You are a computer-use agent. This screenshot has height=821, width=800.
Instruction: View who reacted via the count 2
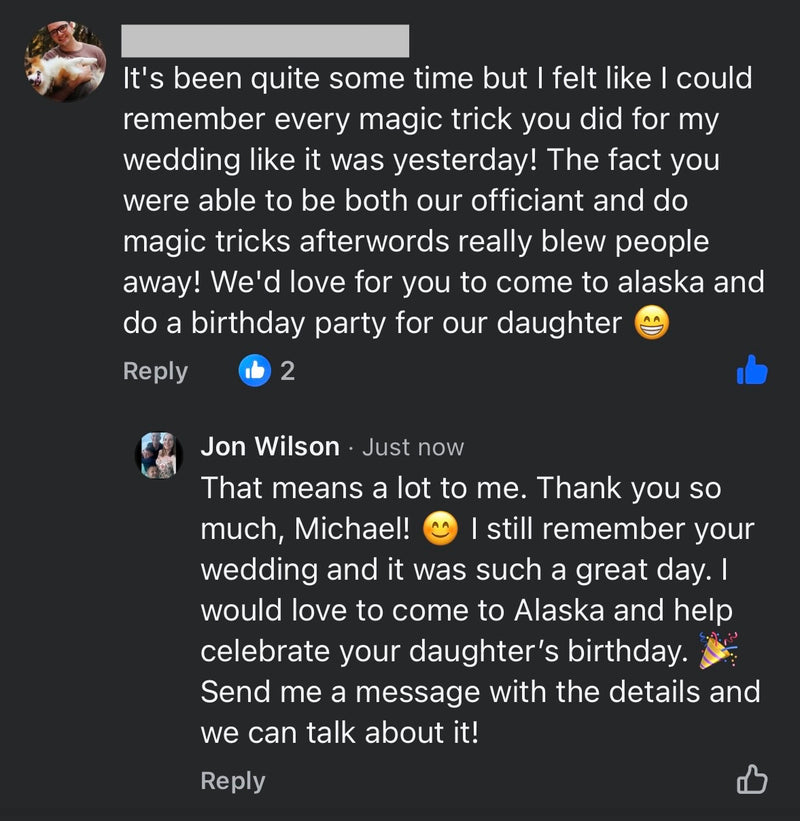click(288, 371)
